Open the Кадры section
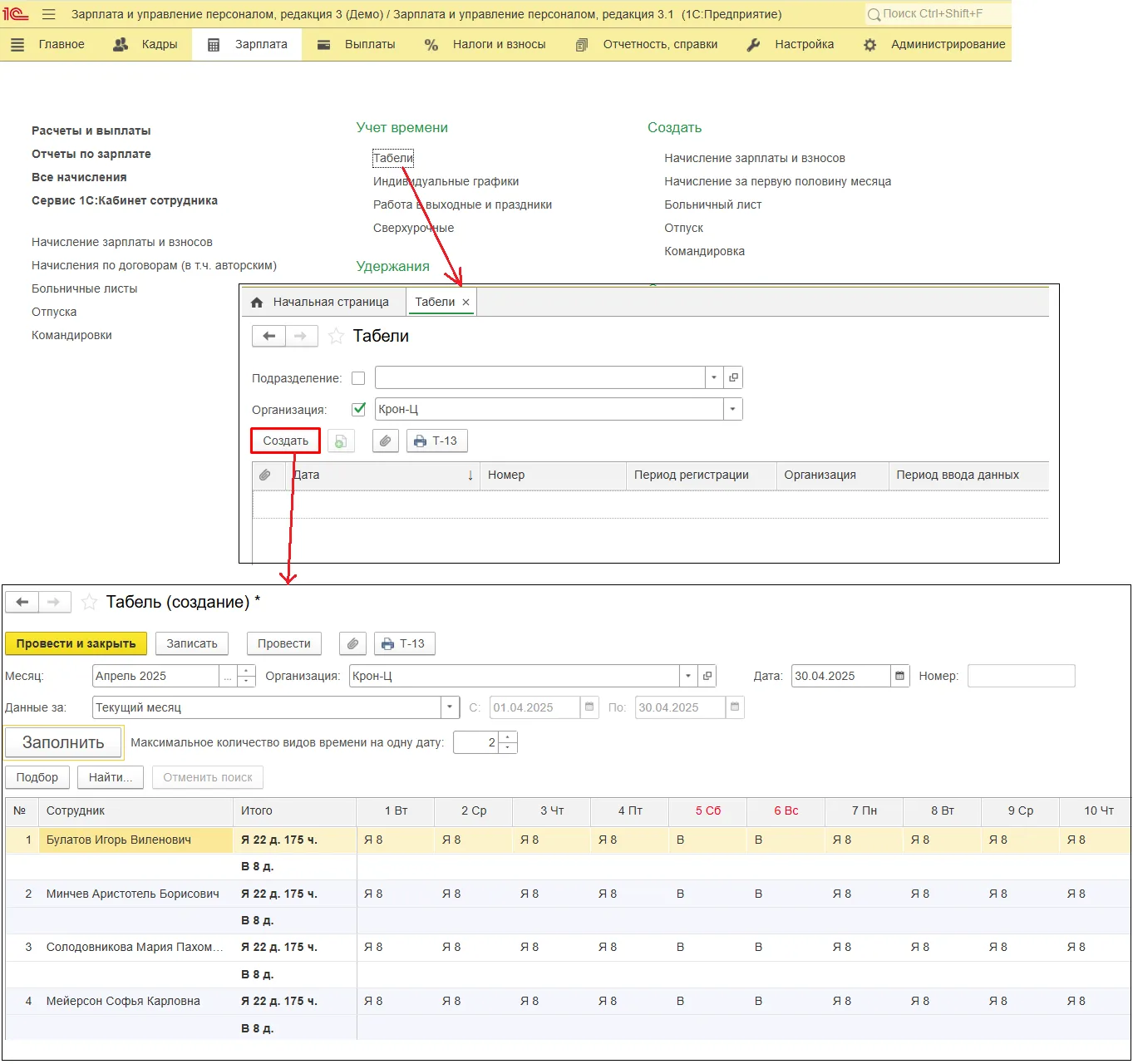The image size is (1133, 1064). pos(145,45)
